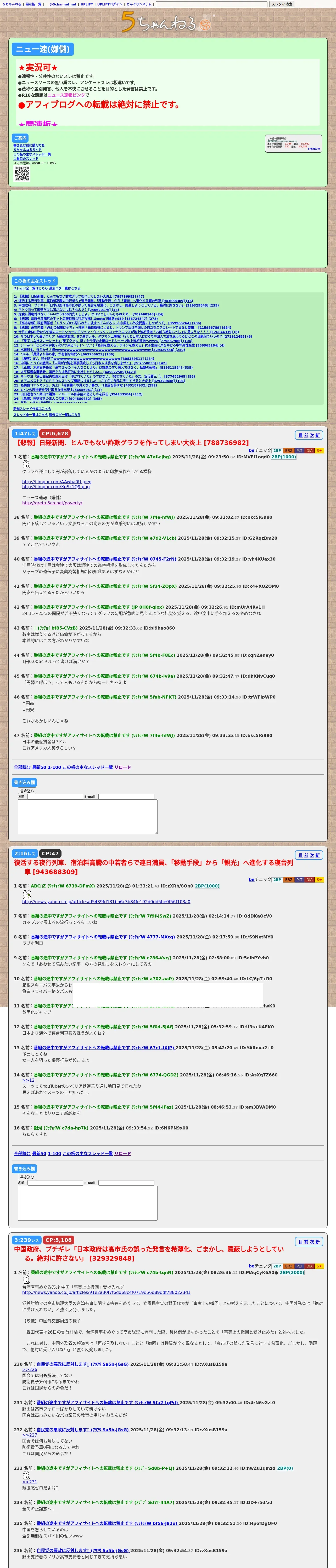Open the QR code image in ご案内
The width and height of the screenshot is (336, 1568).
(21, 174)
